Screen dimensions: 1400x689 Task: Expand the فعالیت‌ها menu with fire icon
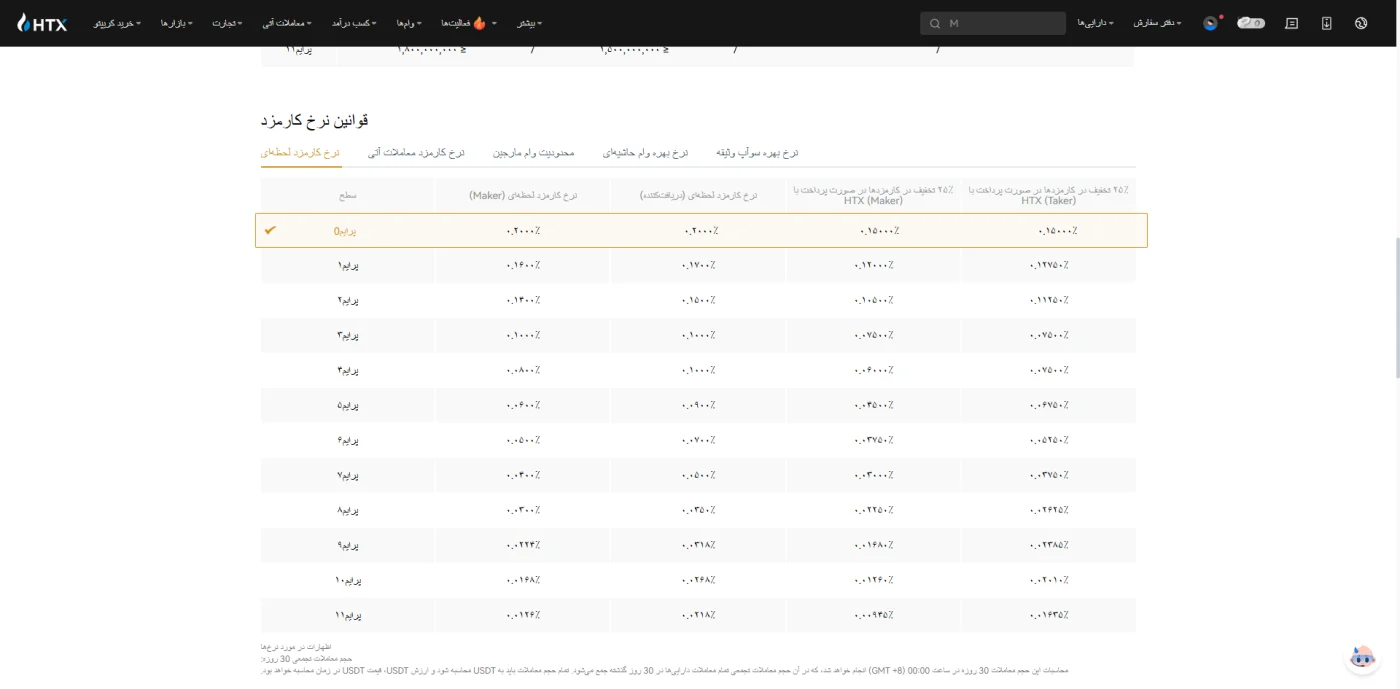(469, 23)
